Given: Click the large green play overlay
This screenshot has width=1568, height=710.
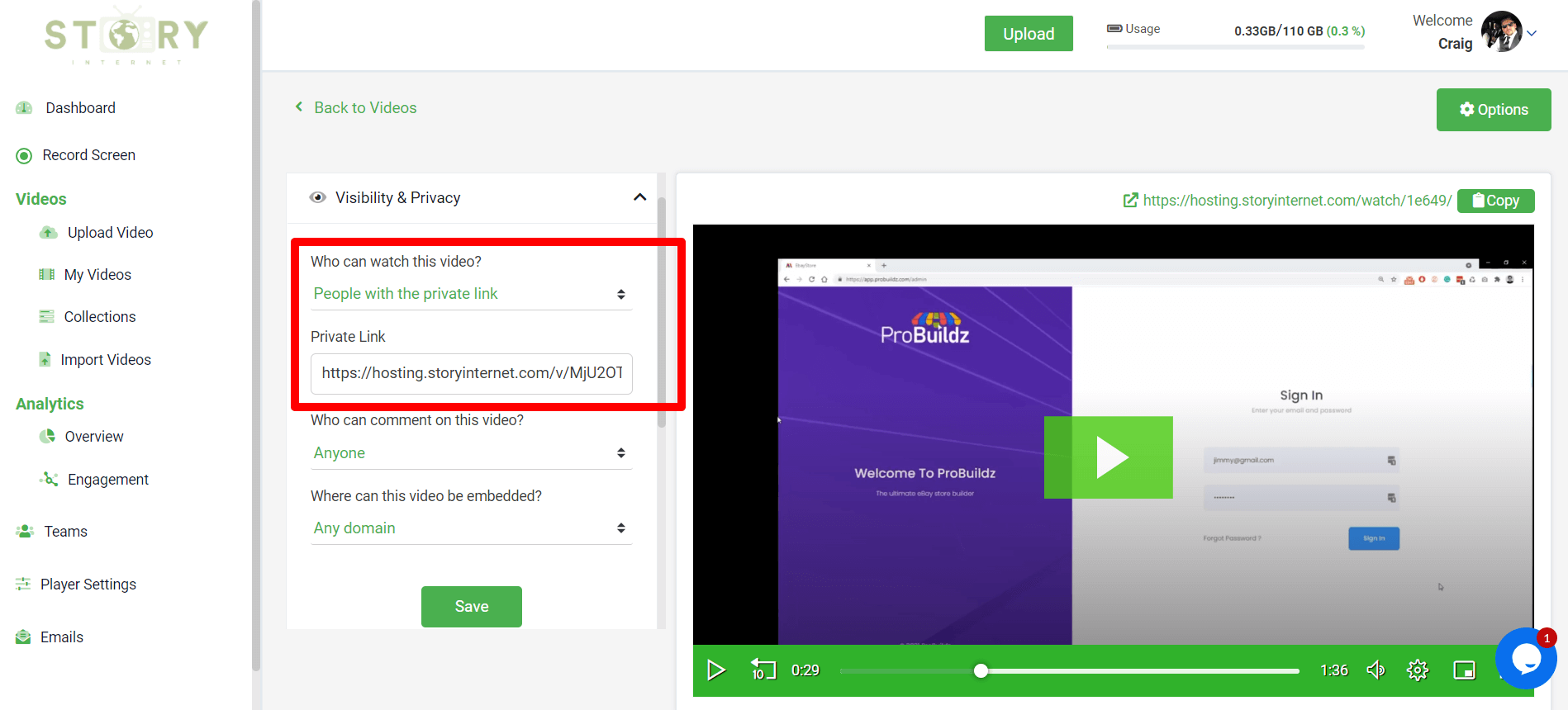Looking at the screenshot, I should pos(1109,457).
